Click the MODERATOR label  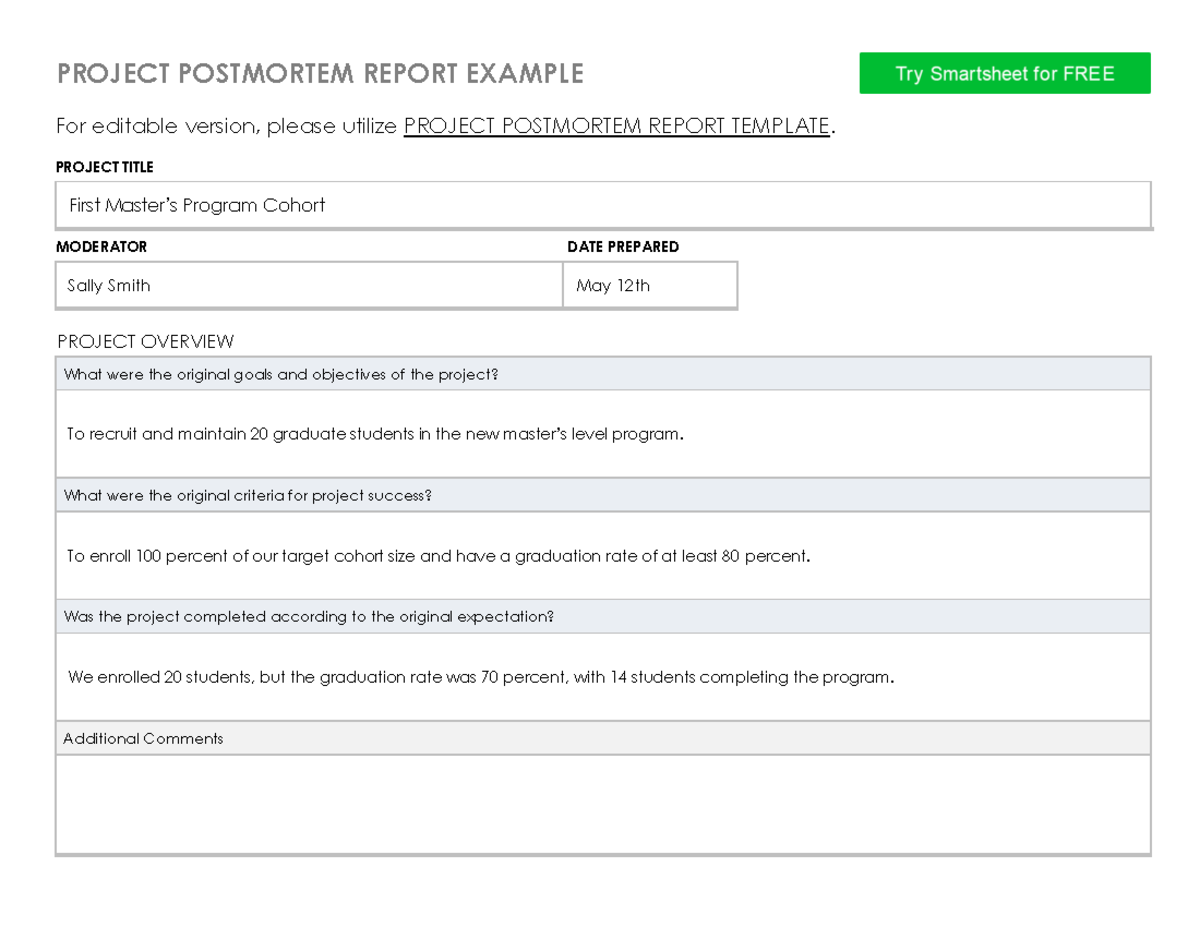(x=102, y=247)
